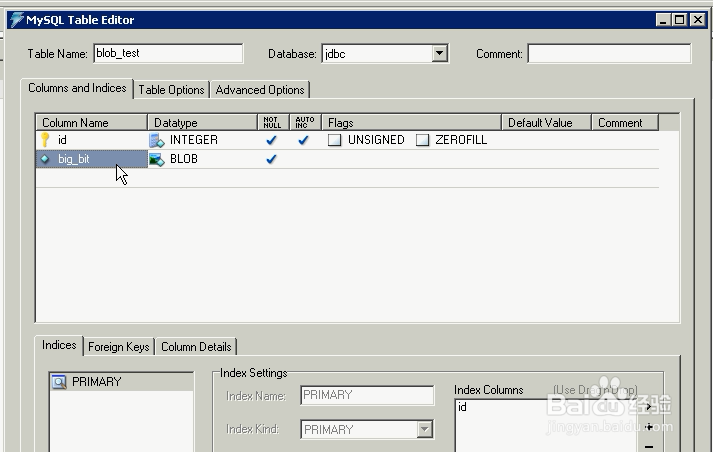Click the Flags column header
This screenshot has width=713, height=452.
point(412,123)
